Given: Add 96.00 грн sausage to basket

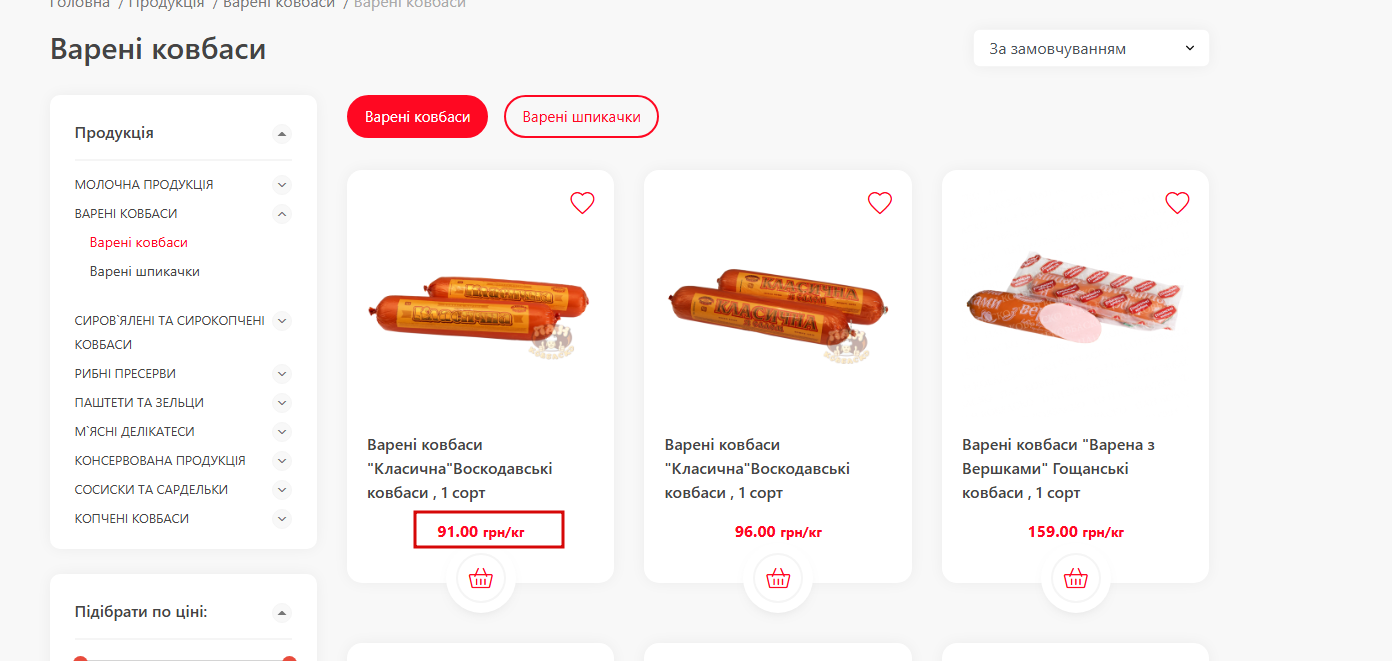Looking at the screenshot, I should [778, 578].
